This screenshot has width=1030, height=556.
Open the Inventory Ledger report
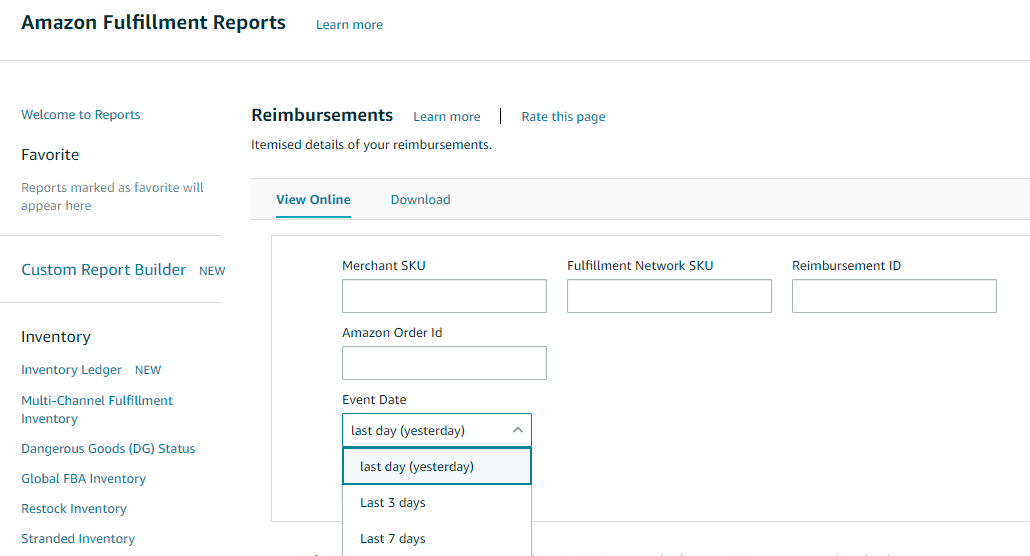click(71, 369)
